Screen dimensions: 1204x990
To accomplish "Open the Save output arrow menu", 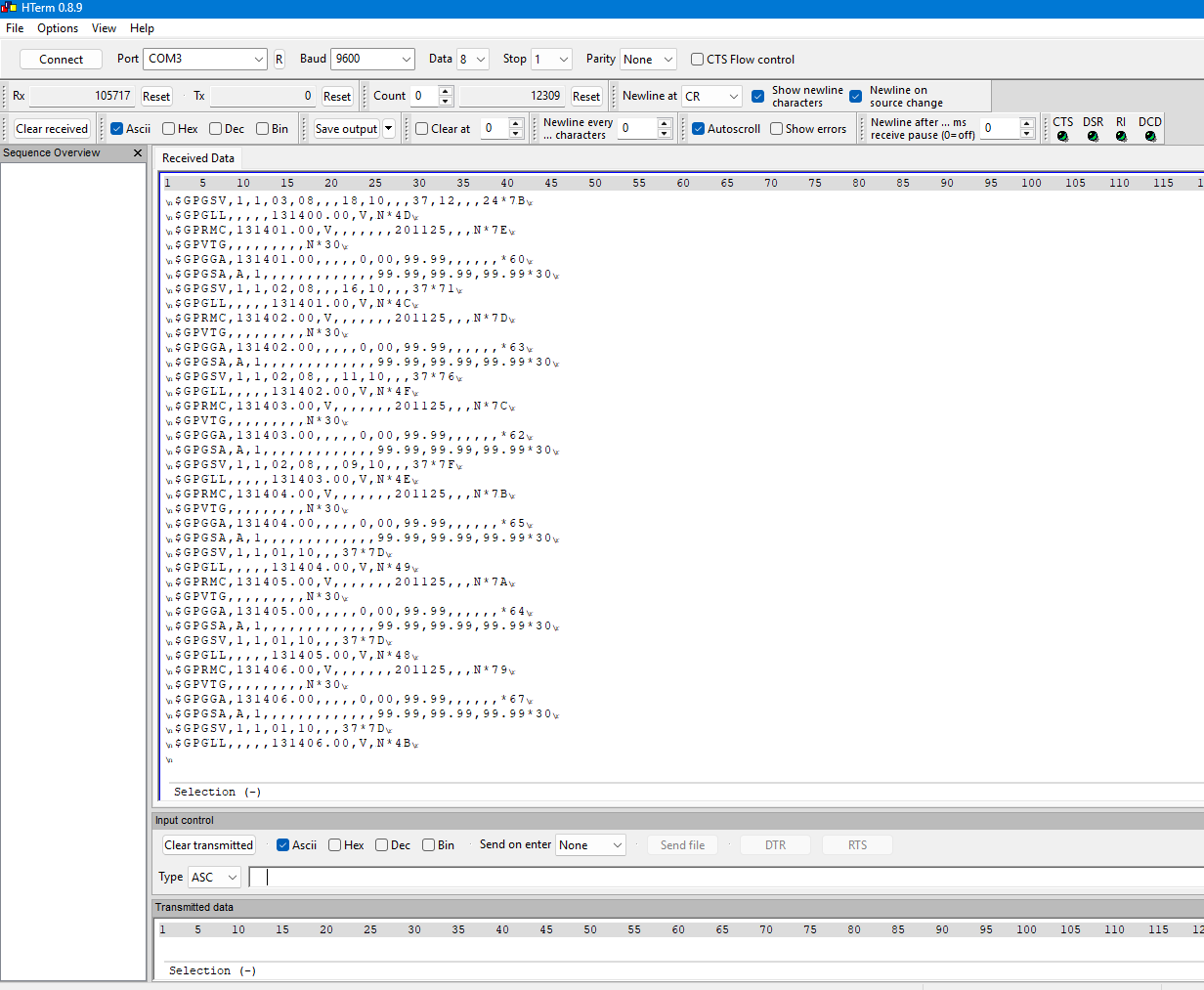I will pyautogui.click(x=389, y=129).
